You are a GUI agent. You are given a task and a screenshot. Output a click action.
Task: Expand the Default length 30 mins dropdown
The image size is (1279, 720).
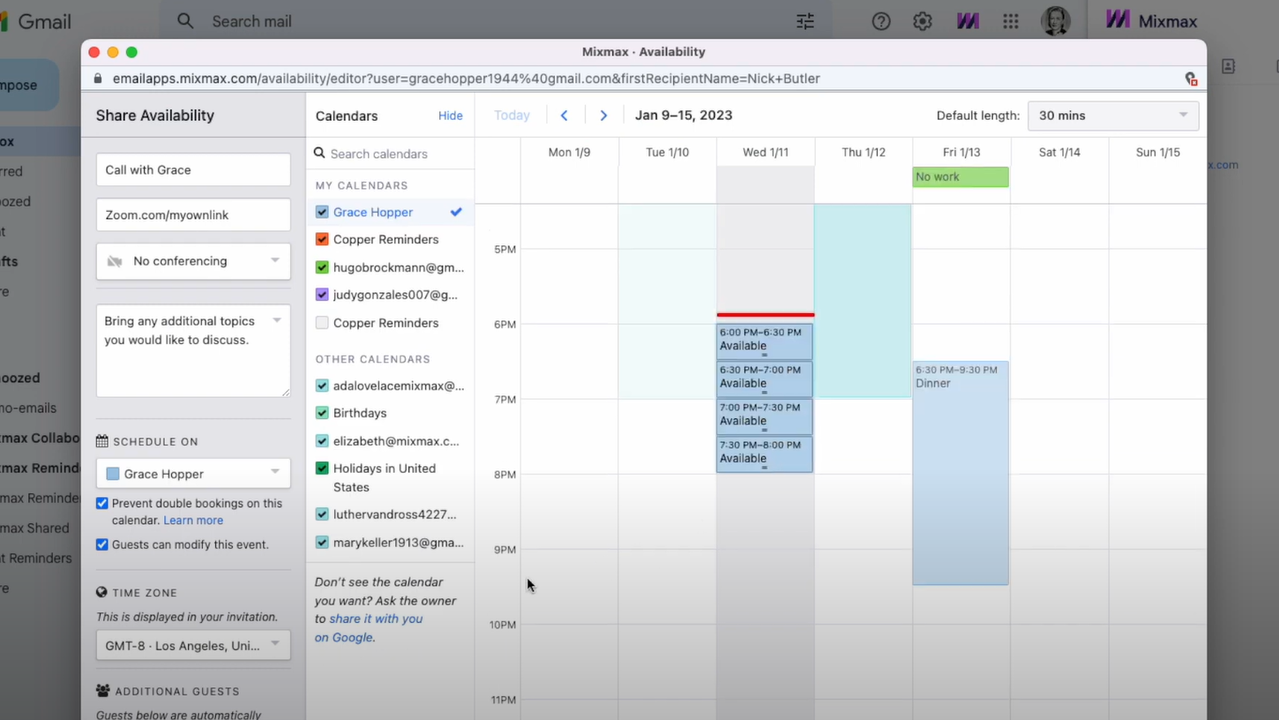tap(1113, 116)
